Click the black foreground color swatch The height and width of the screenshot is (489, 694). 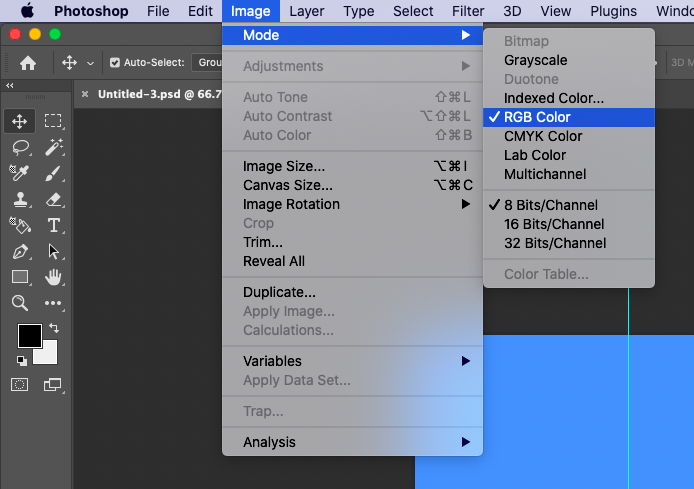(x=30, y=336)
